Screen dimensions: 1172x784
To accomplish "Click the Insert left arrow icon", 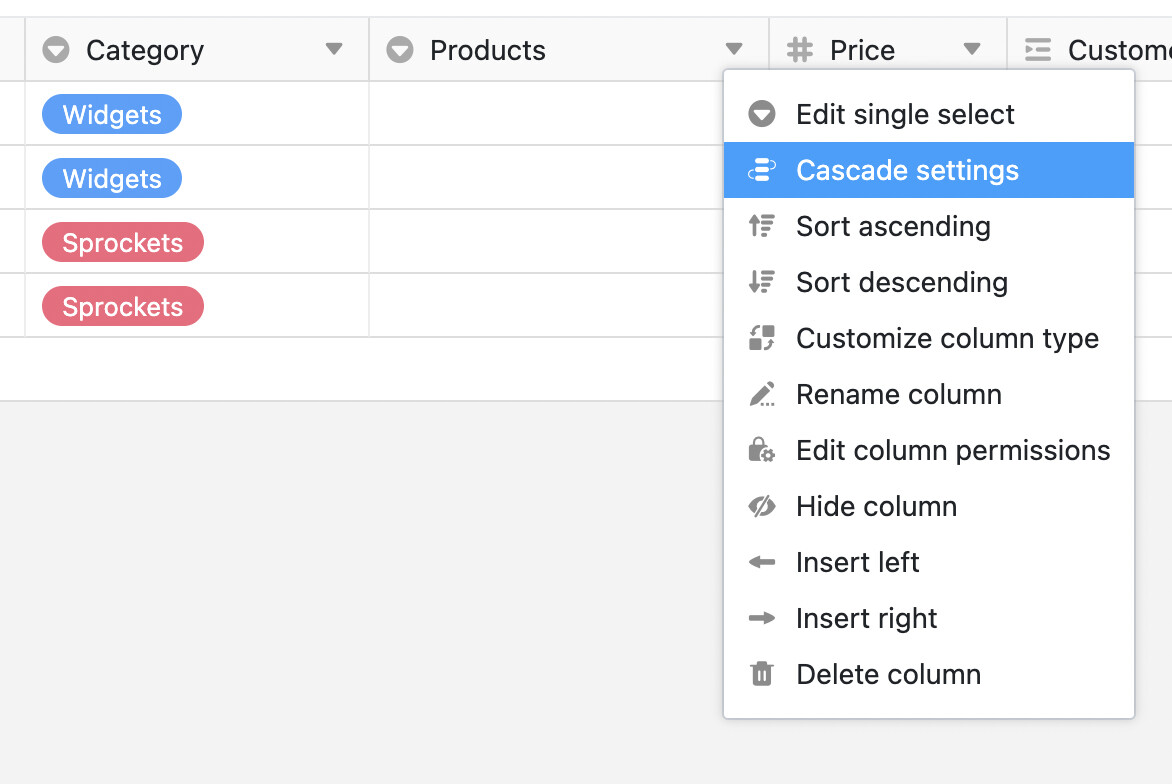I will [762, 563].
